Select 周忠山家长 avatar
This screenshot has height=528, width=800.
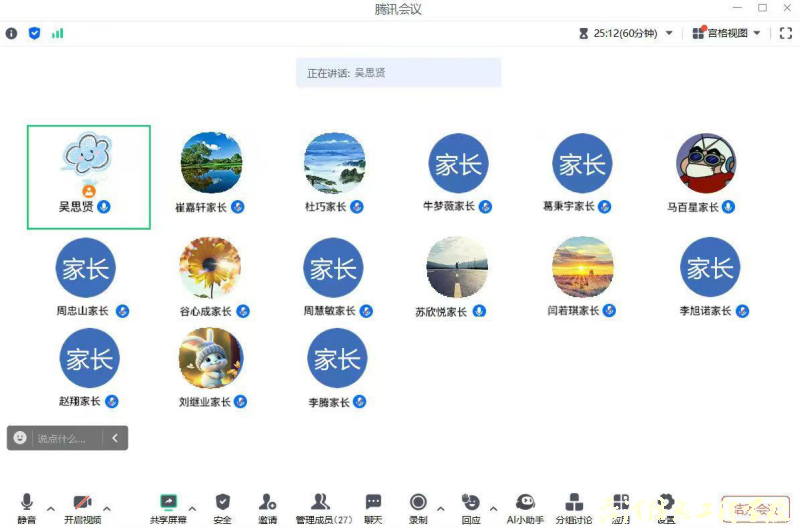tap(86, 267)
